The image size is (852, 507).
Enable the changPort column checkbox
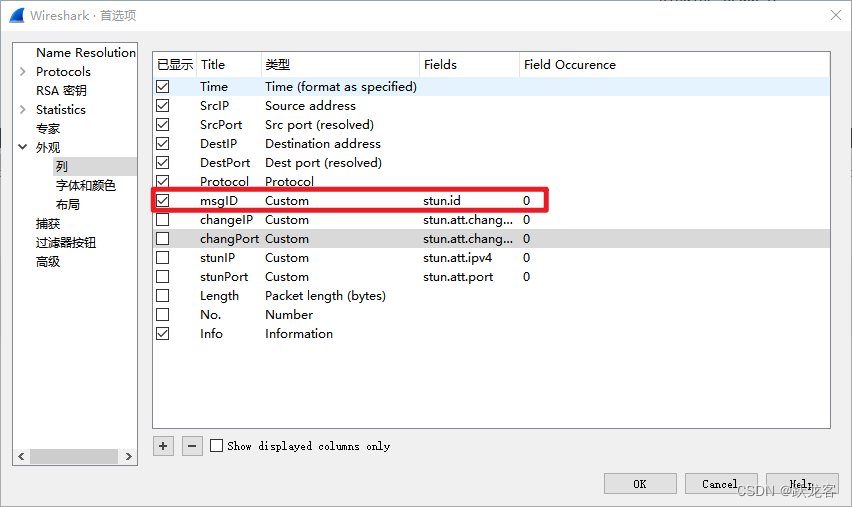click(x=162, y=239)
